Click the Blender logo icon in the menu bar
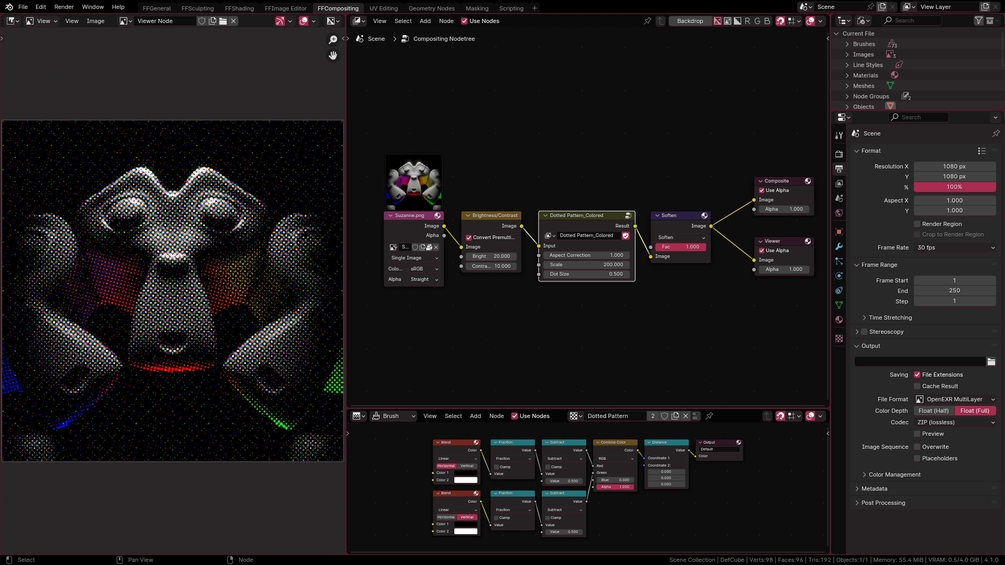 point(8,7)
